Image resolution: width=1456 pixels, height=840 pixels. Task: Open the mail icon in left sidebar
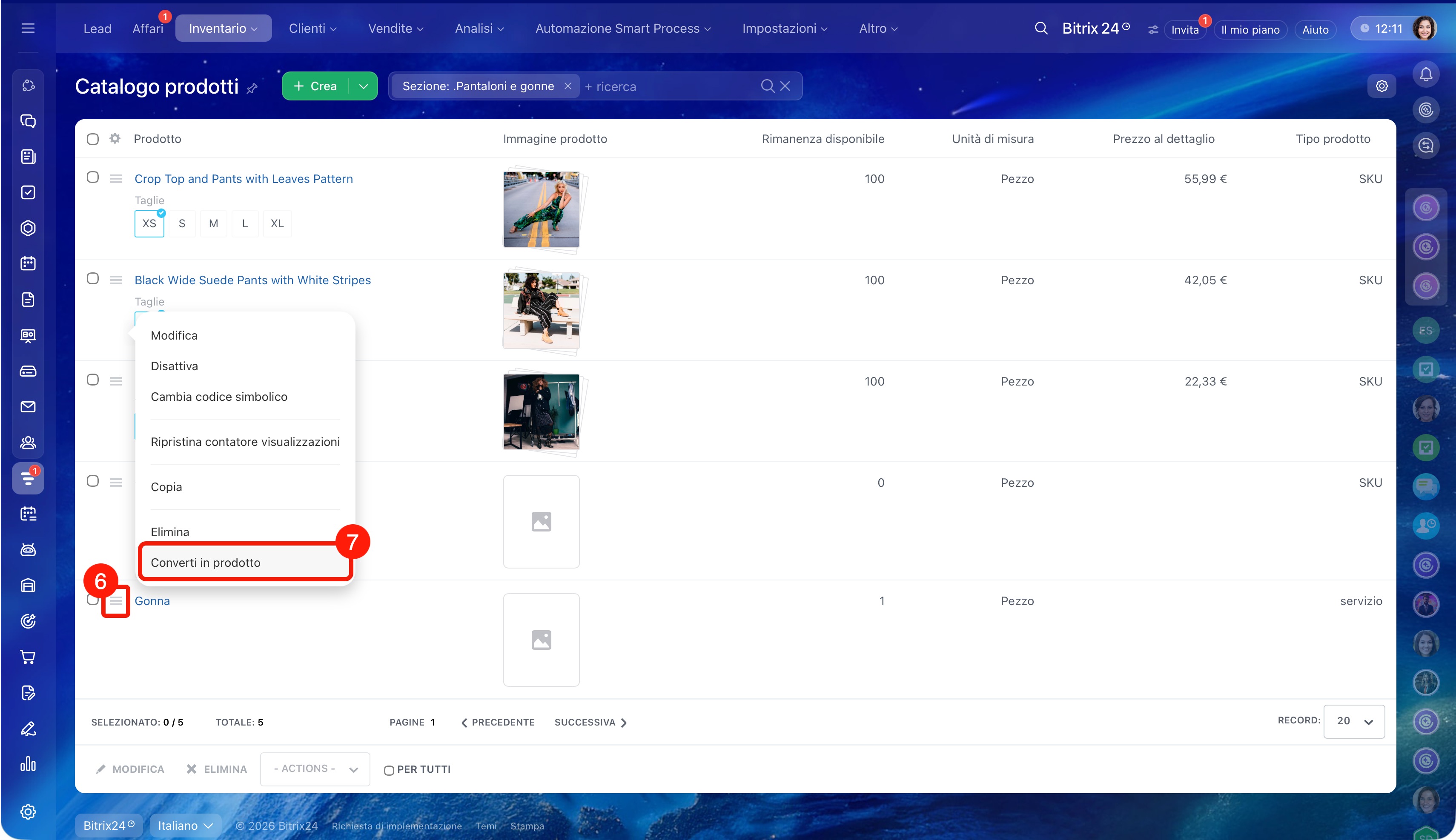coord(28,407)
